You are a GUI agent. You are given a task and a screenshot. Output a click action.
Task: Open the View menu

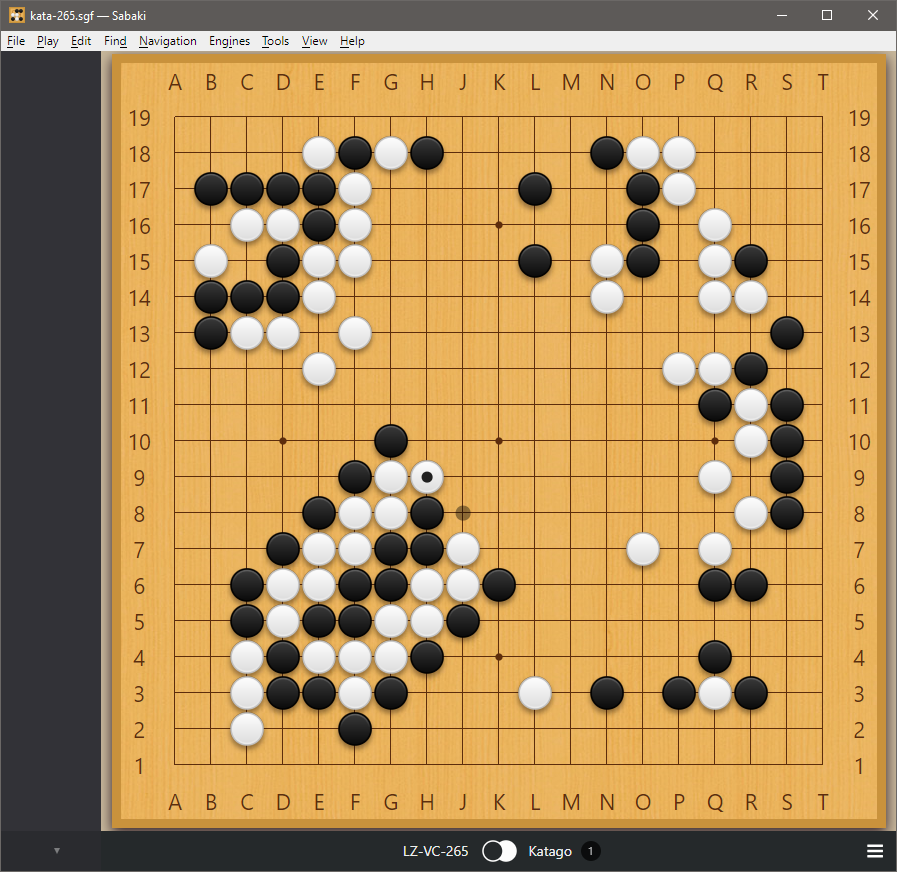(x=314, y=41)
